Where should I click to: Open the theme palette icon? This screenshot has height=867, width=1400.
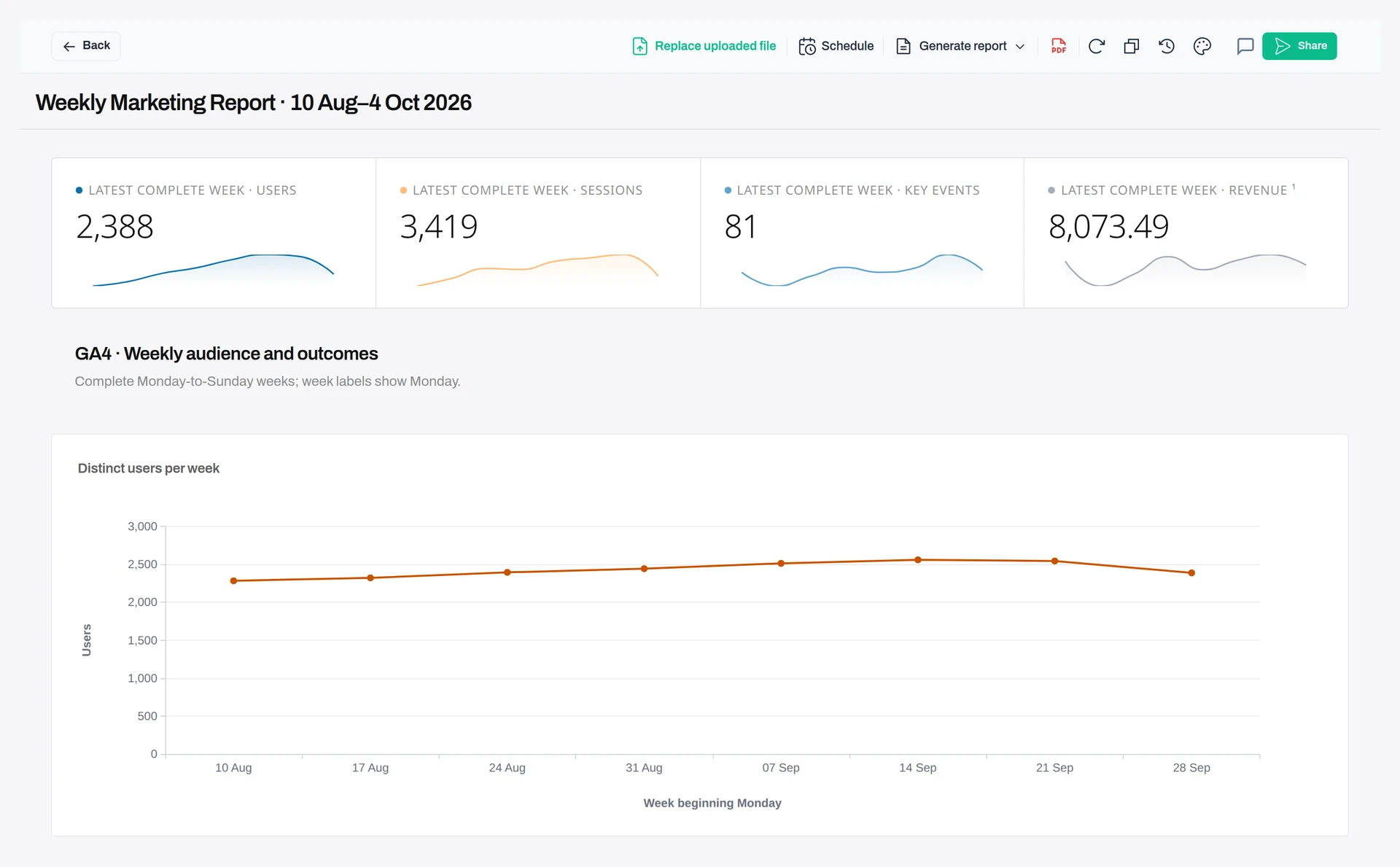[x=1202, y=46]
